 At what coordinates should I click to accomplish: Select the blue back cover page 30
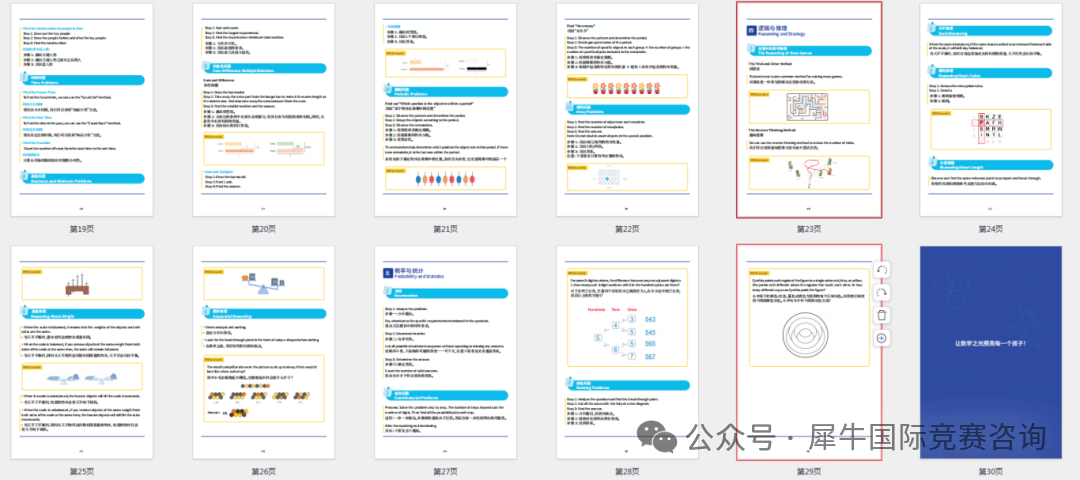(990, 352)
